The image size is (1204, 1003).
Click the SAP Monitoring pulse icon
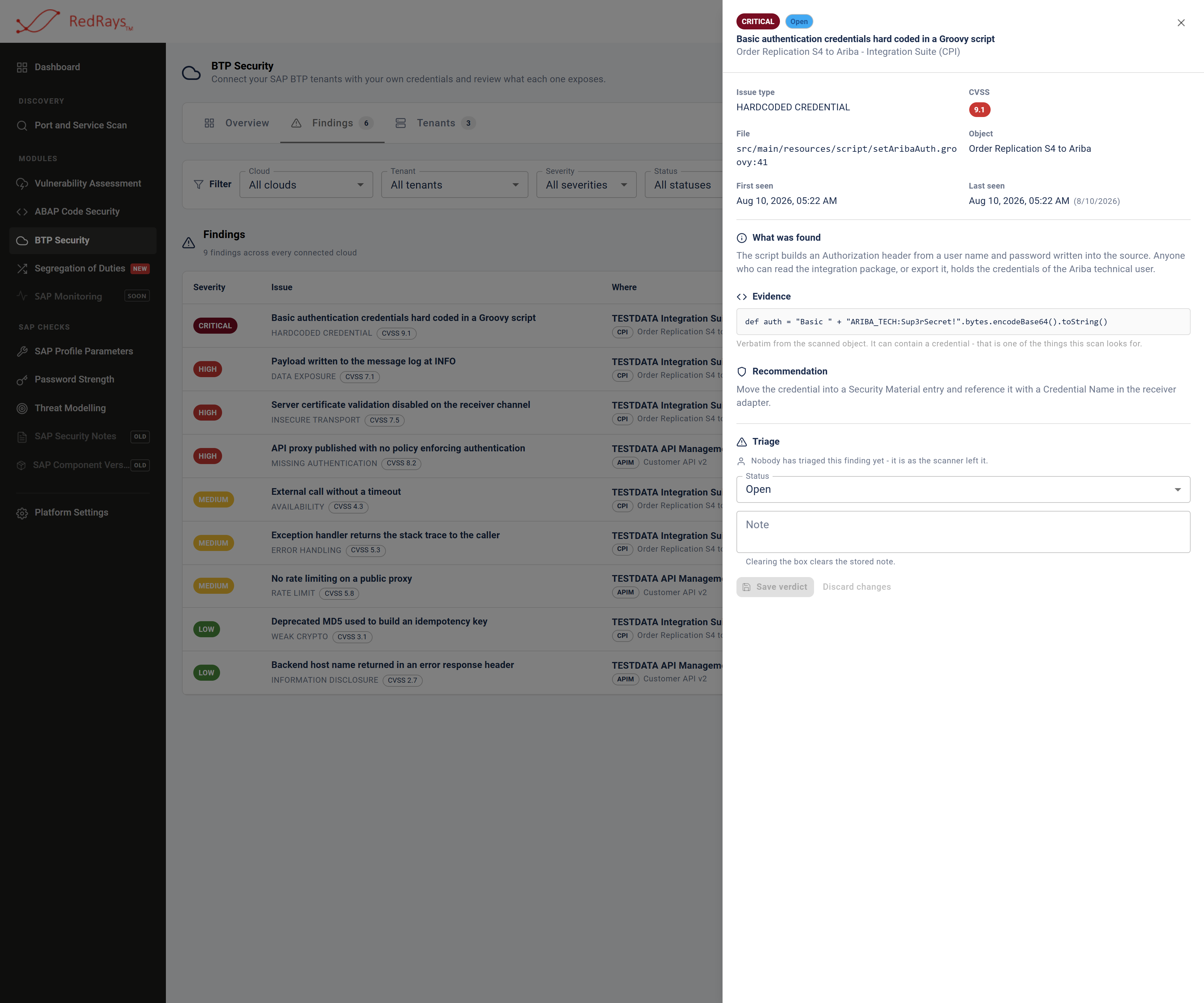[22, 296]
